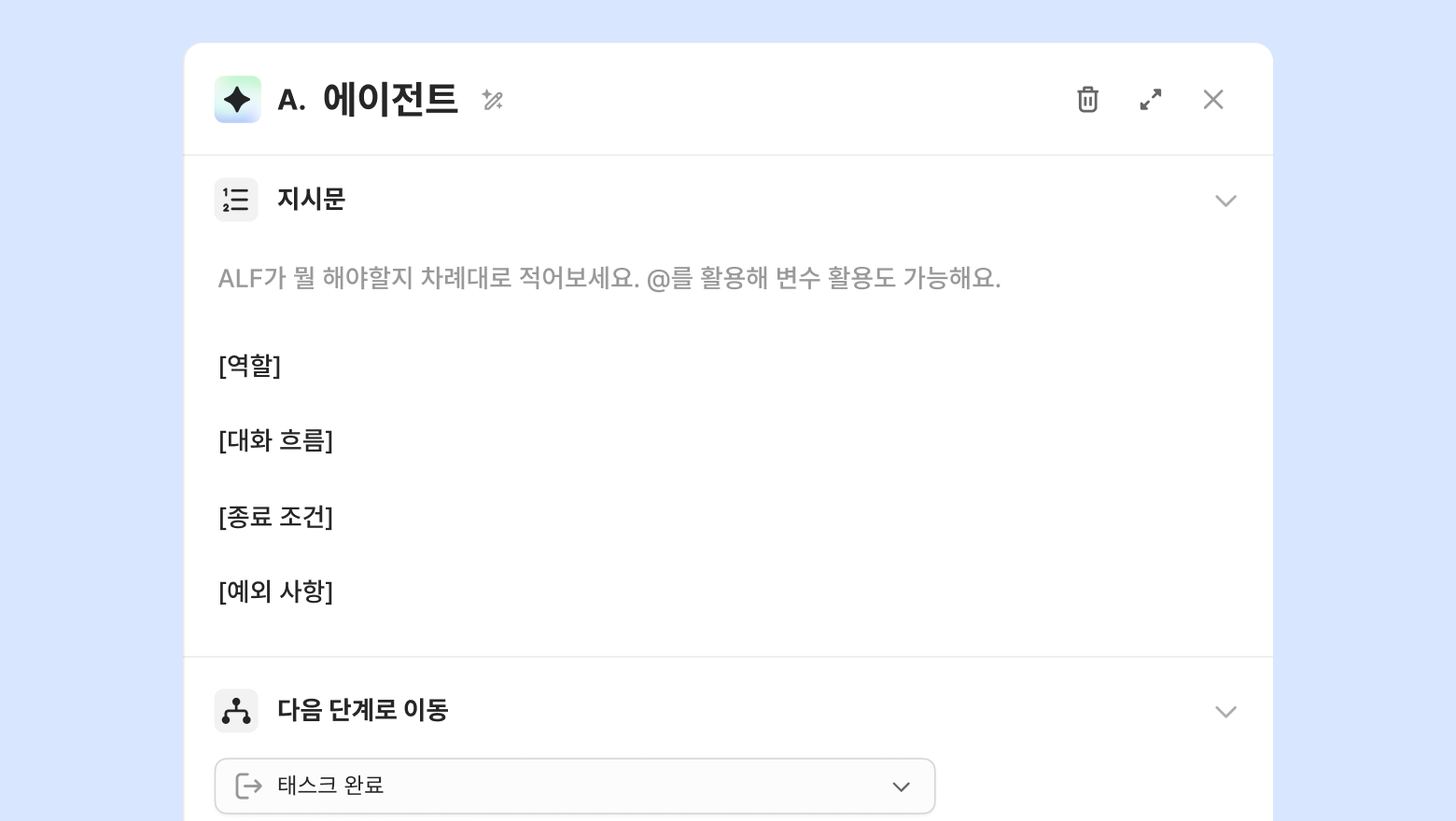The image size is (1456, 821).
Task: Collapse the 다음 단계로 이동 section chevron
Action: point(1225,712)
